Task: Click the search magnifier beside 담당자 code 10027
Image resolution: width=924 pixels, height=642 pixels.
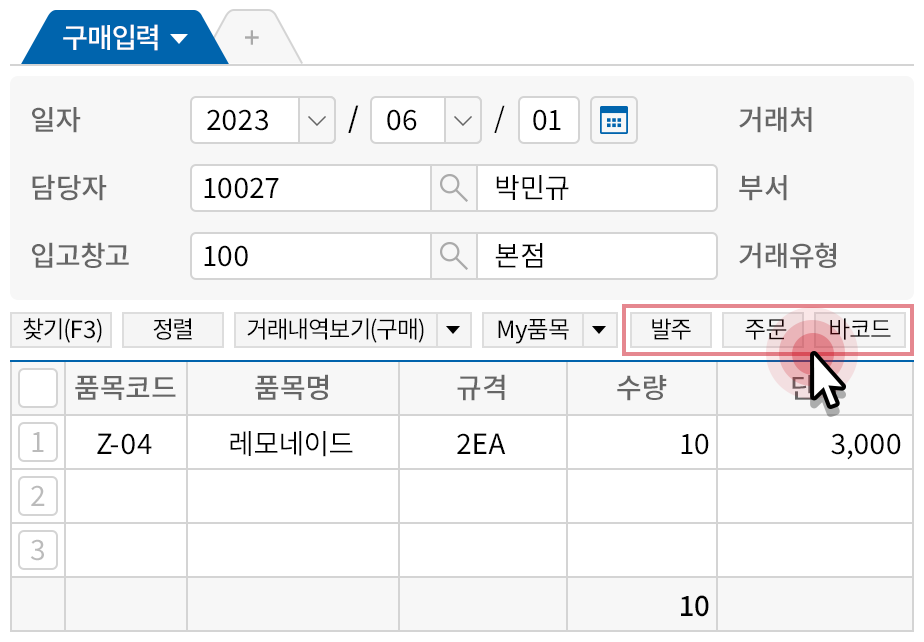Action: (453, 188)
